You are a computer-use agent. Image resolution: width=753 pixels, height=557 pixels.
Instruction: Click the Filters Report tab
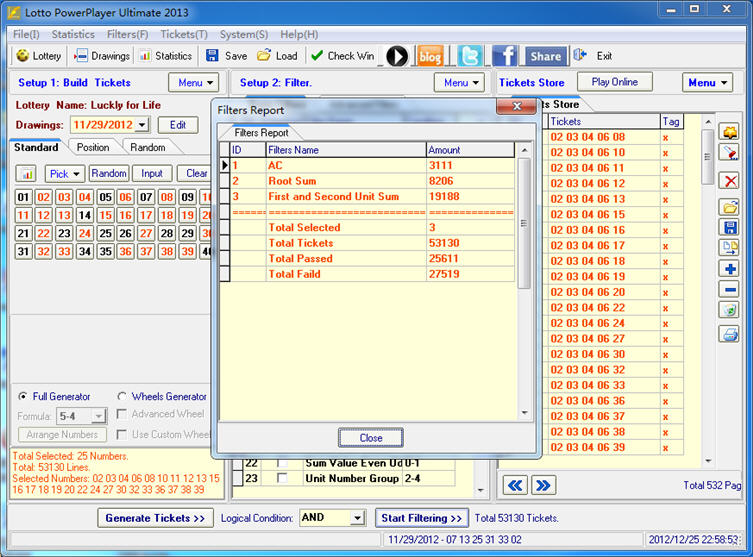[261, 133]
